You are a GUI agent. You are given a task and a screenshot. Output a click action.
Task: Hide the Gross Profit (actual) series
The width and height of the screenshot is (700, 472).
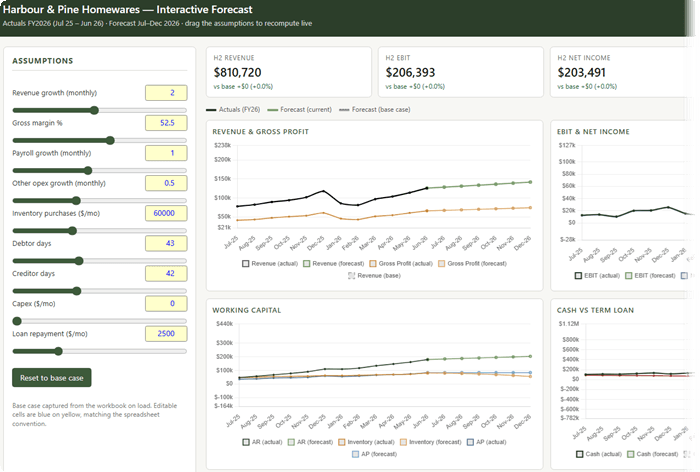pyautogui.click(x=401, y=263)
